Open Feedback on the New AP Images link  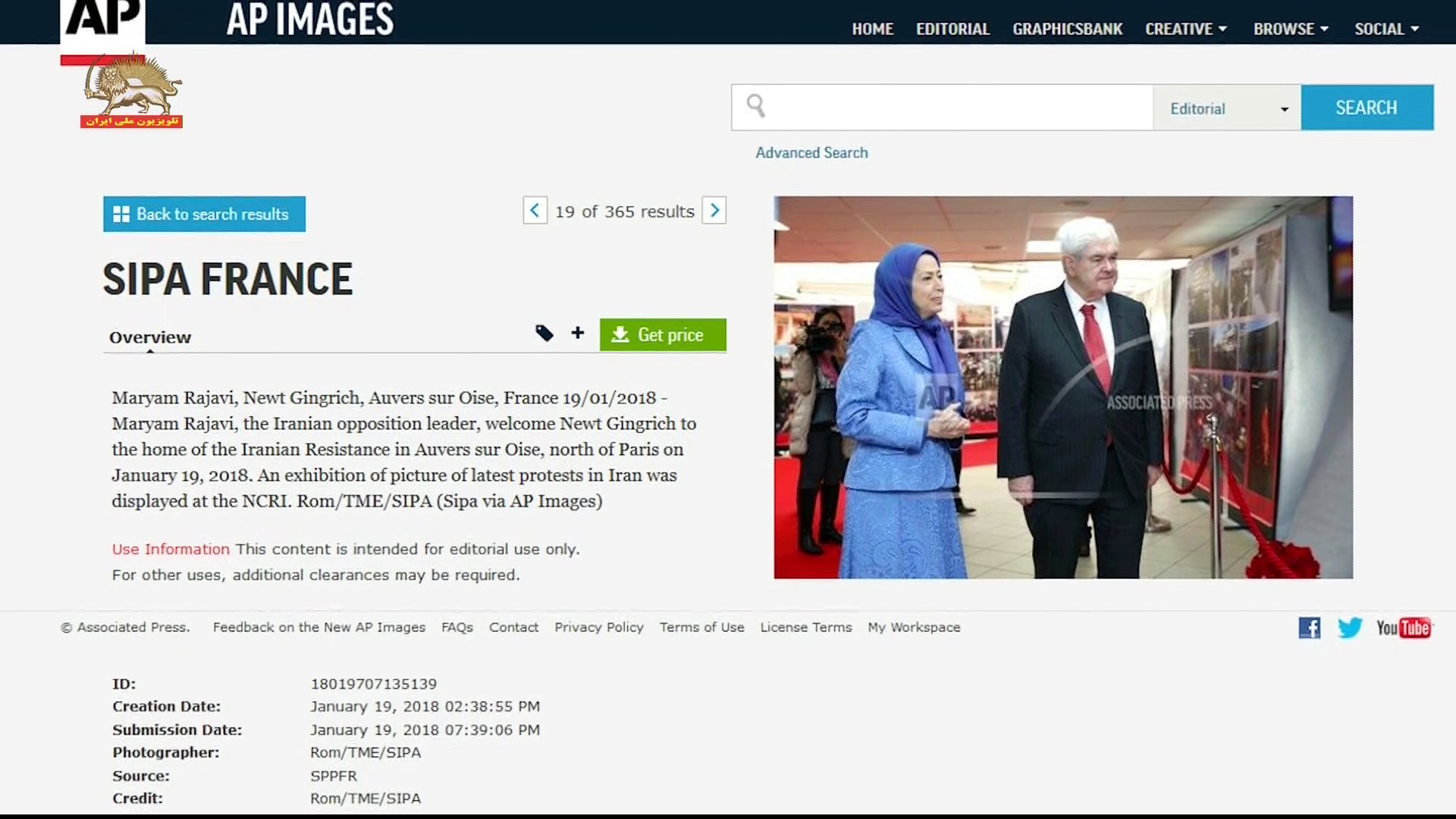tap(319, 627)
